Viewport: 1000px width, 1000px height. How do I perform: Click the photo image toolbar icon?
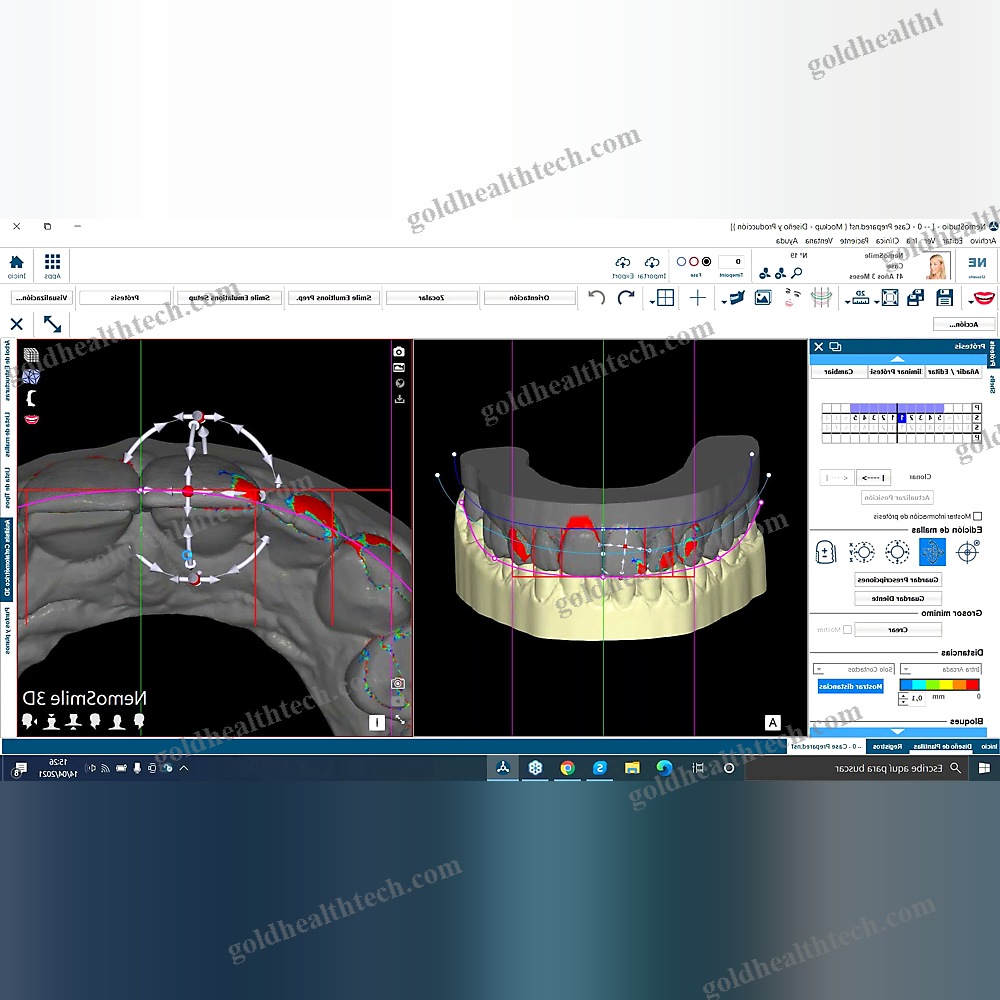tap(763, 298)
